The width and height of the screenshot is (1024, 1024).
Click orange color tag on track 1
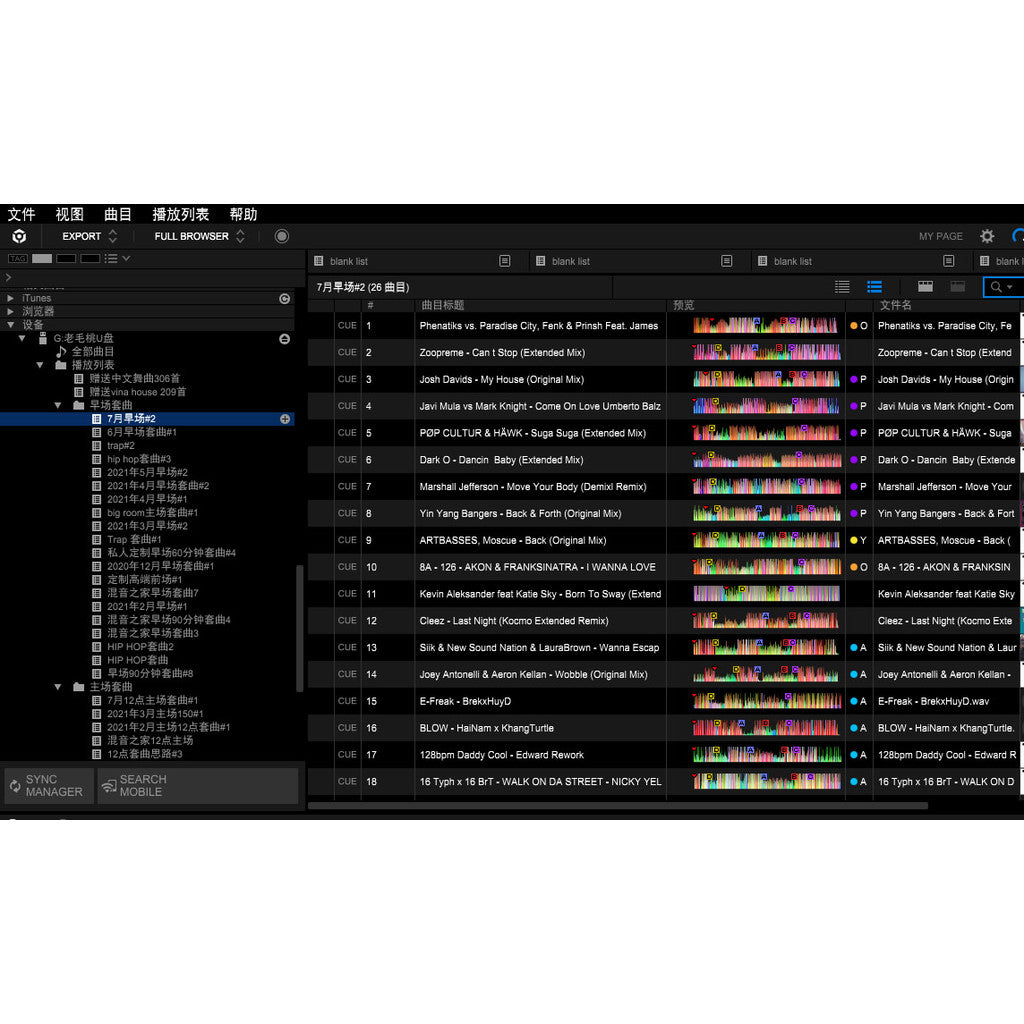[x=854, y=326]
